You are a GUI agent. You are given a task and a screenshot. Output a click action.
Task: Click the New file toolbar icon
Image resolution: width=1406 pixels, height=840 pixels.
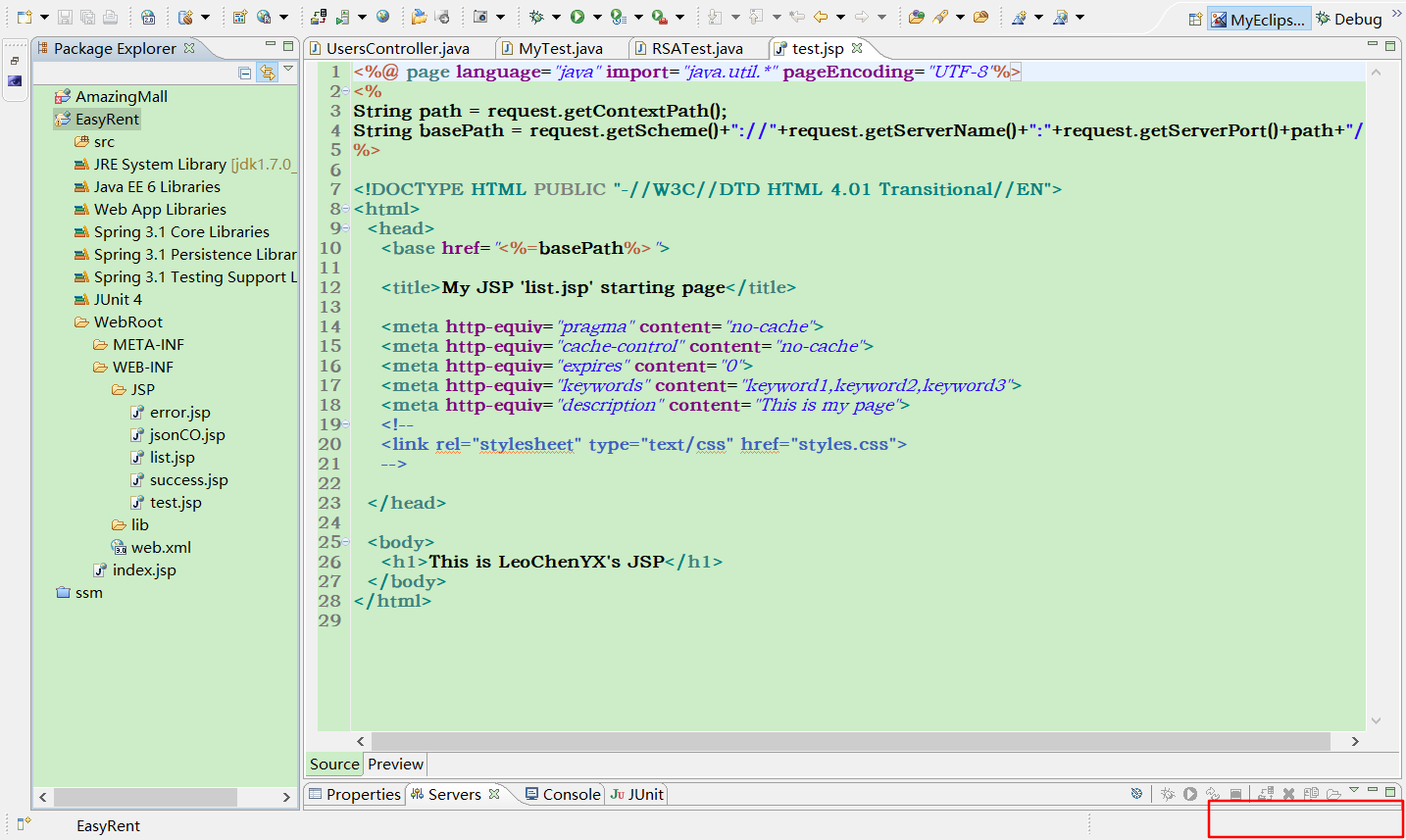click(25, 17)
